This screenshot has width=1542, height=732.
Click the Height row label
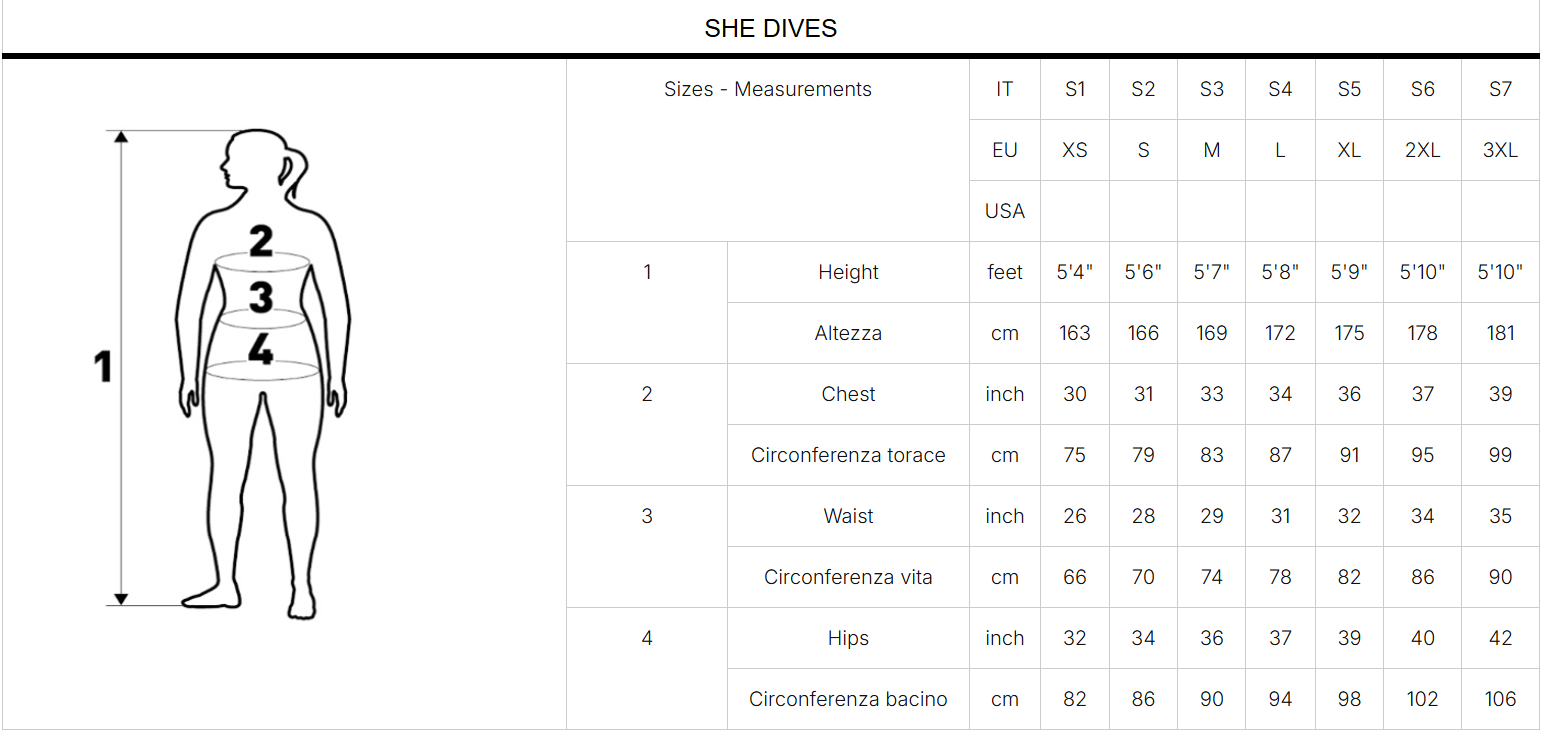pyautogui.click(x=848, y=272)
